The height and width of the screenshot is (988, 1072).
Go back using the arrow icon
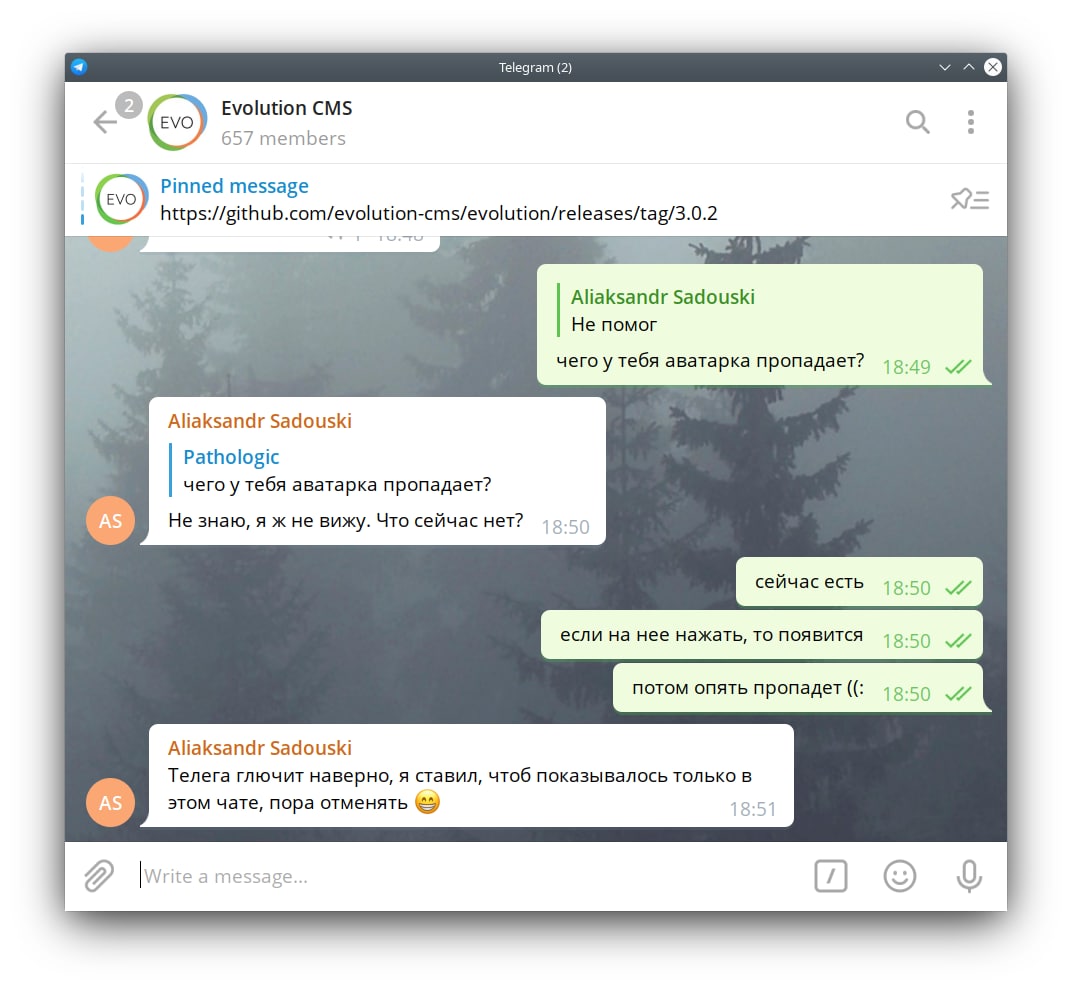tap(105, 122)
